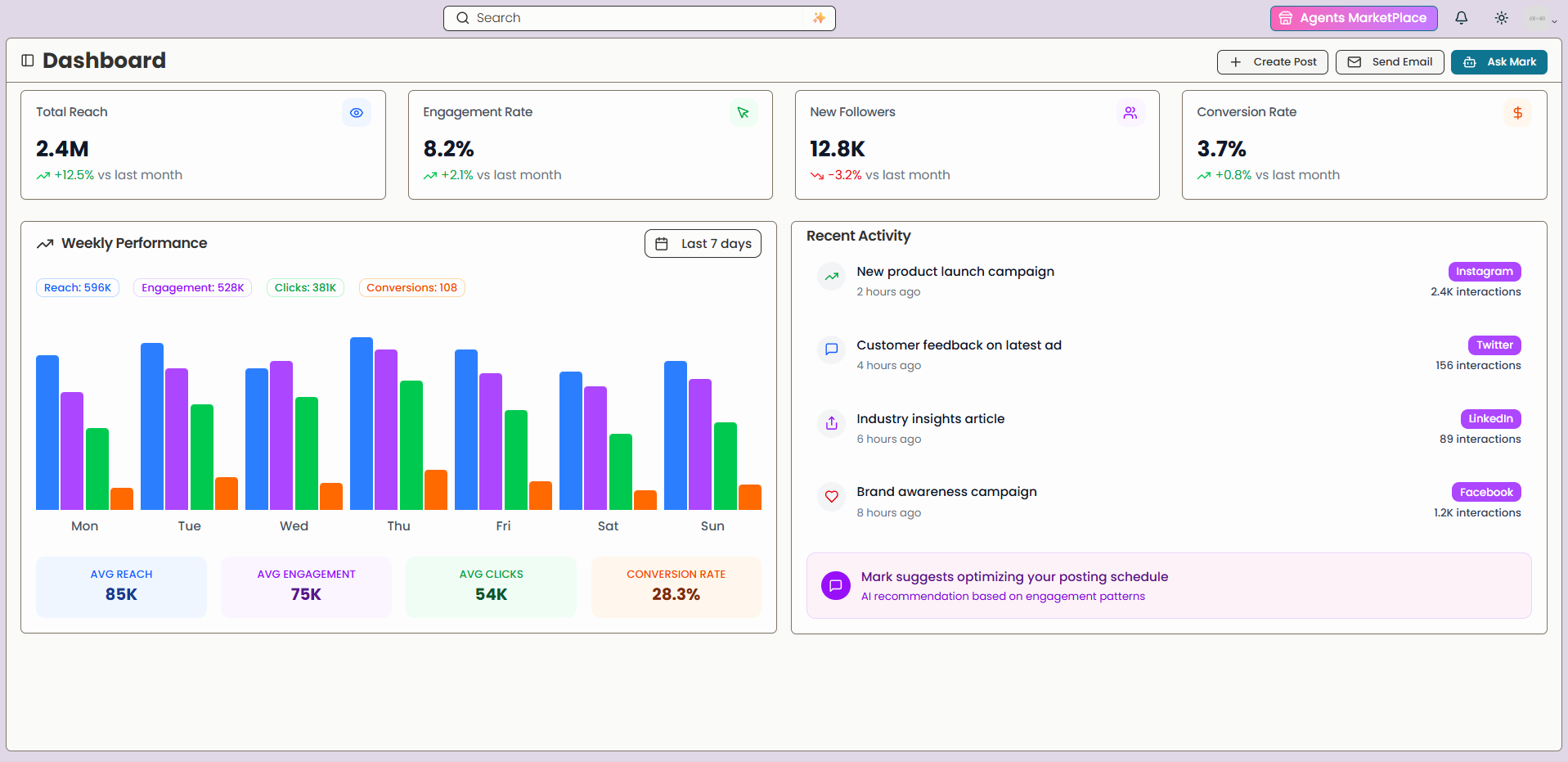The width and height of the screenshot is (1568, 762).
Task: Click the heart icon for Brand awareness campaign
Action: 831,496
